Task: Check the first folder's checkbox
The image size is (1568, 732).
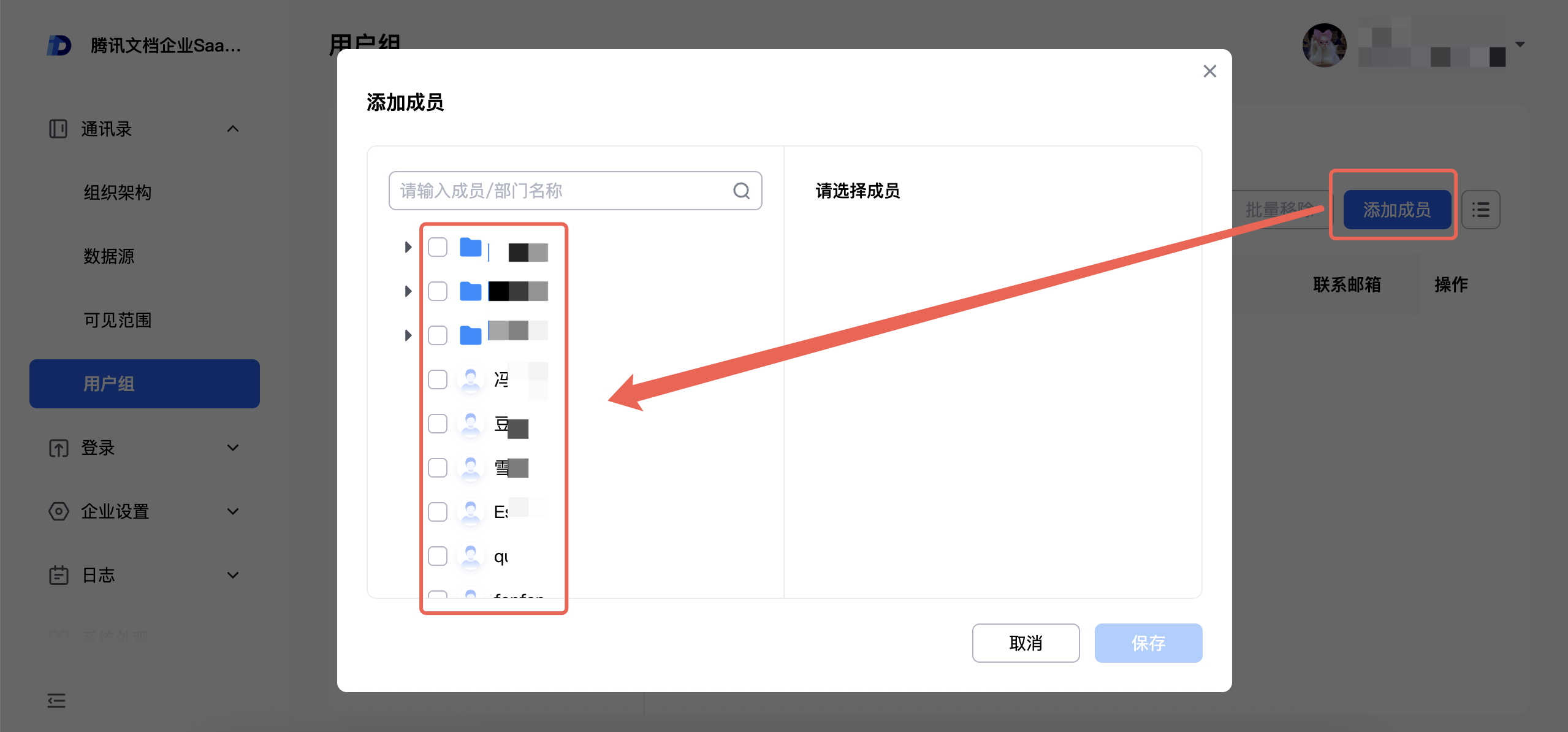Action: coord(438,247)
